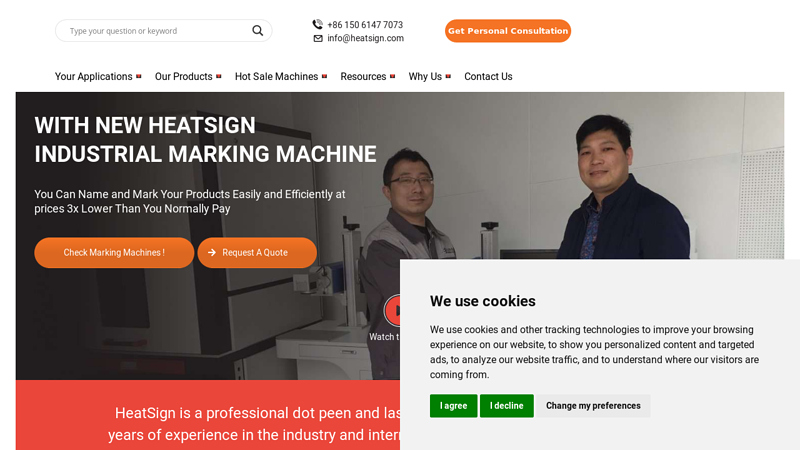Open Our Products menu
The width and height of the screenshot is (800, 450).
coord(183,77)
